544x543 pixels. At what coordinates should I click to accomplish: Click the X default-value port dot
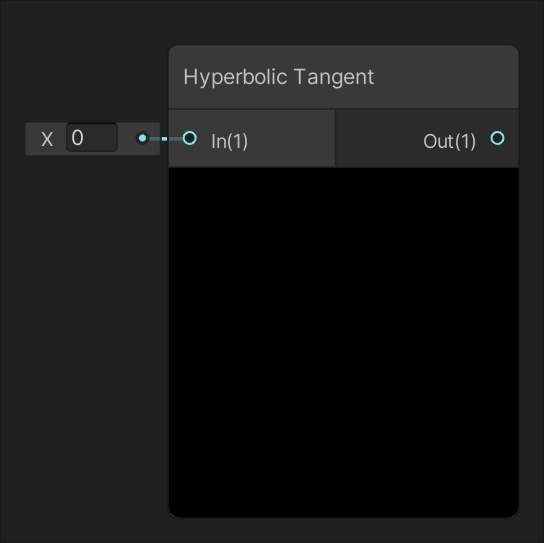pyautogui.click(x=142, y=138)
